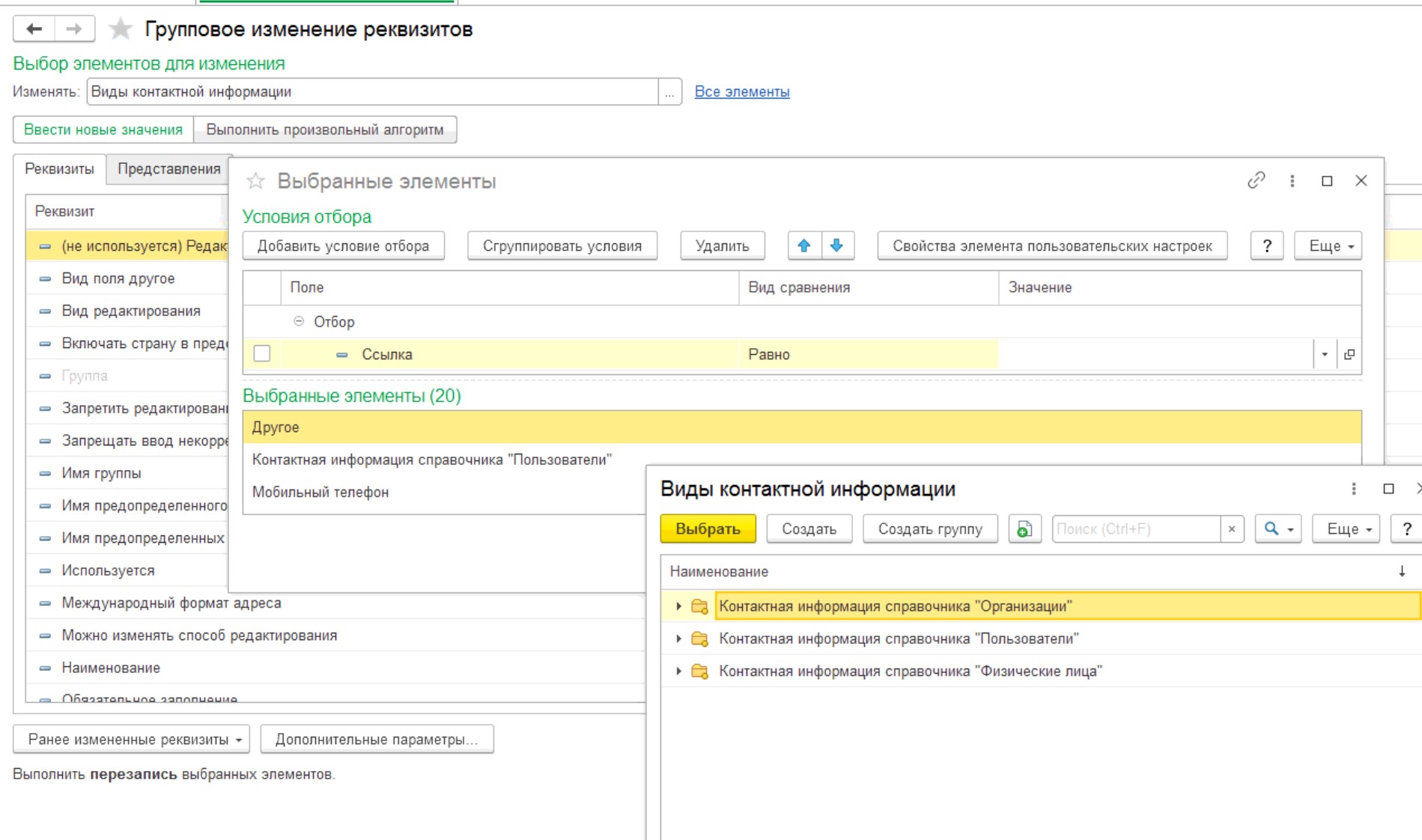The height and width of the screenshot is (840, 1422).
Task: Click folder icon of "Организации" row
Action: point(699,606)
